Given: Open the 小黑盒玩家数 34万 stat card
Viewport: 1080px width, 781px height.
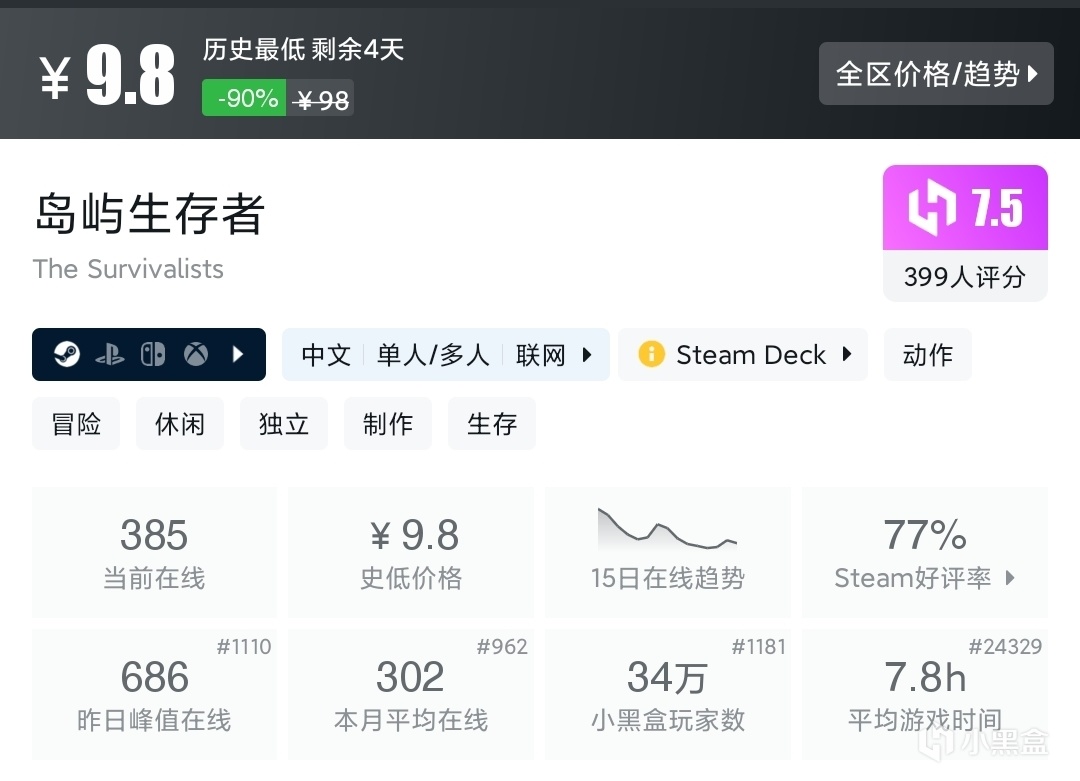Looking at the screenshot, I should [x=668, y=694].
